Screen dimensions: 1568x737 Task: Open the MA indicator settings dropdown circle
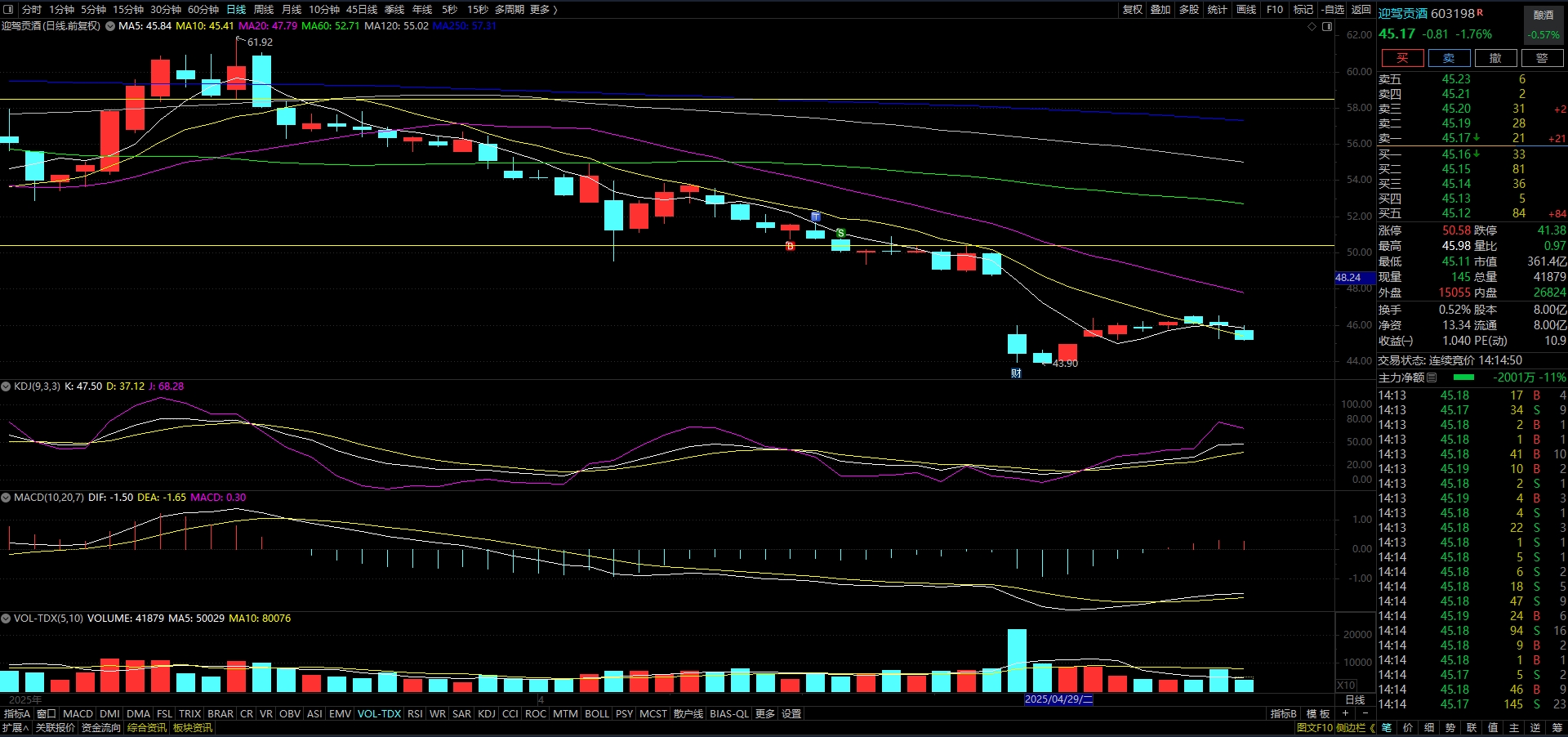(110, 26)
